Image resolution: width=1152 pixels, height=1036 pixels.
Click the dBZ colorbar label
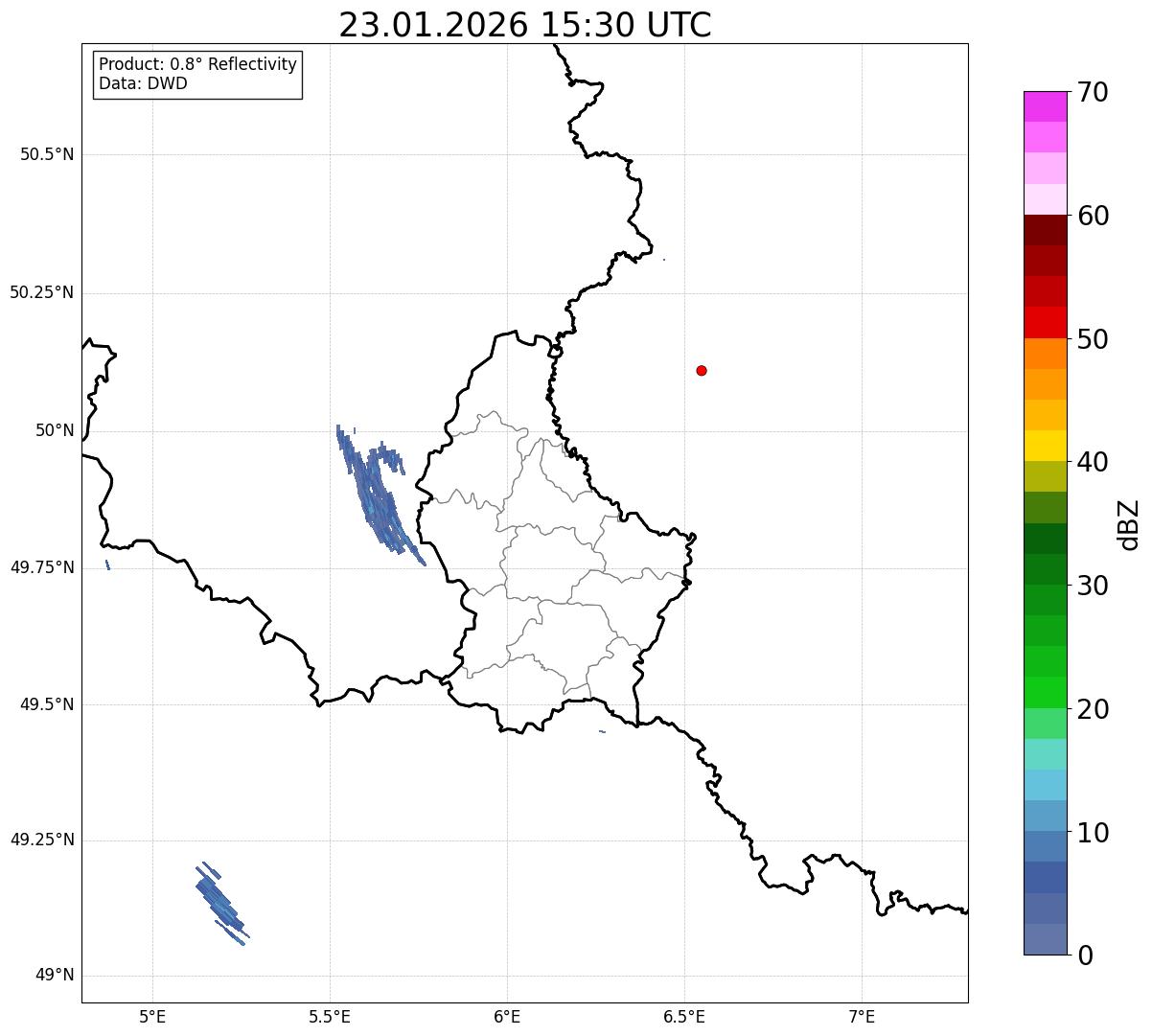tap(1130, 524)
